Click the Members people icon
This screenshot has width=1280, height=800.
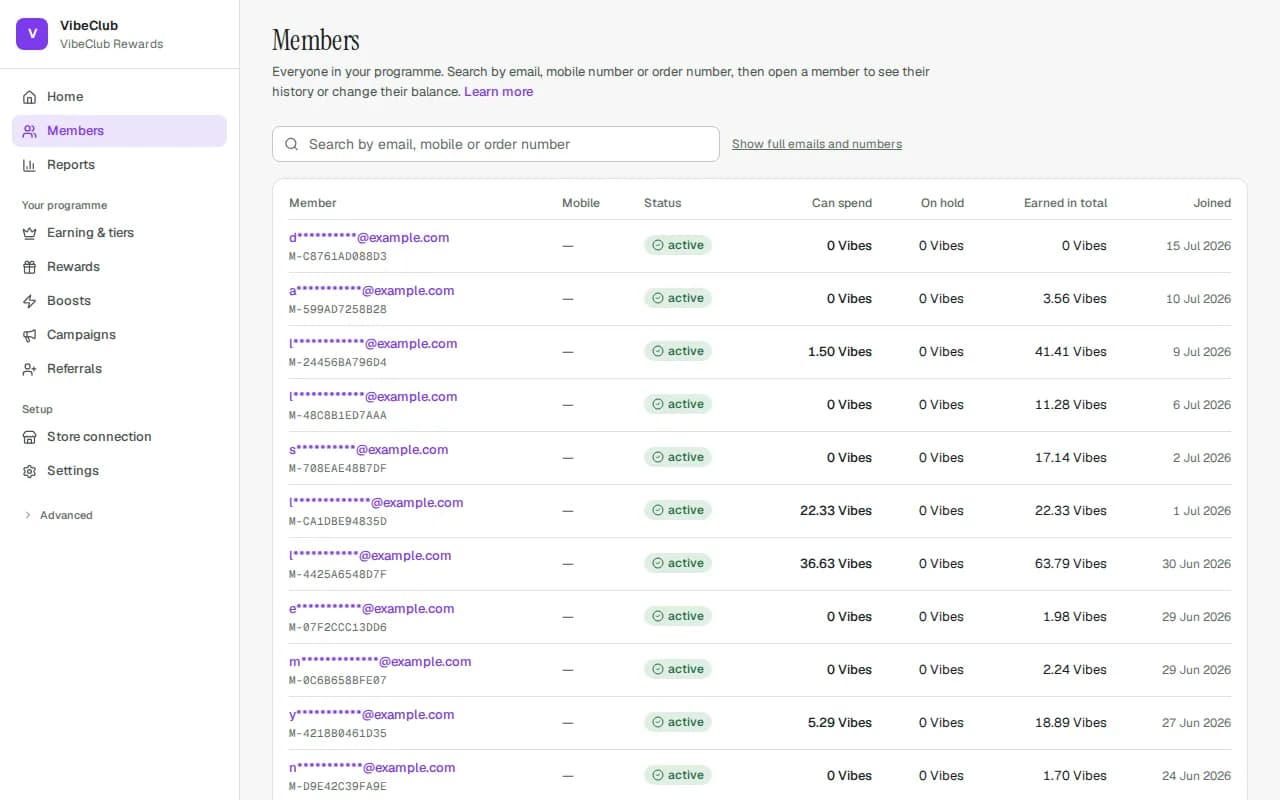30,131
